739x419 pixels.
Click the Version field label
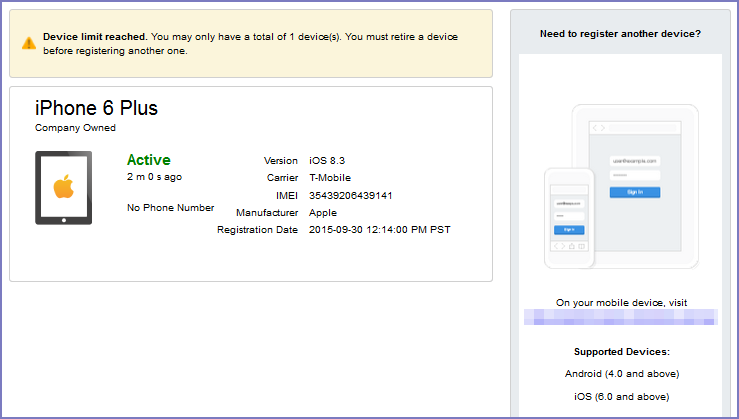[x=281, y=161]
